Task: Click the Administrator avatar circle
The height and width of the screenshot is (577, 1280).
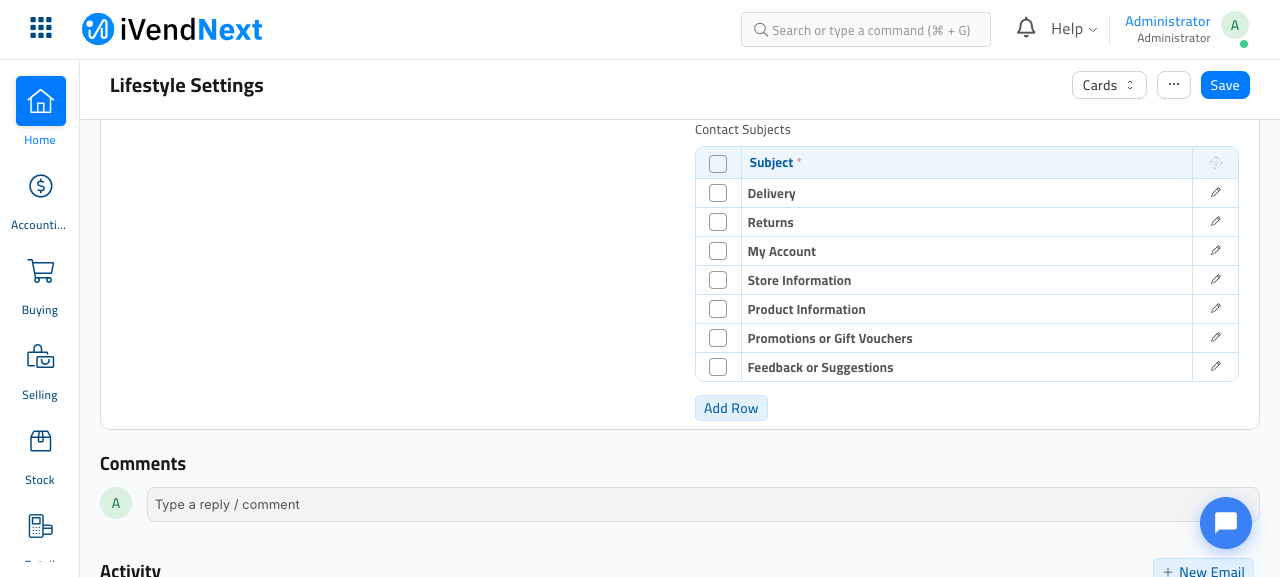Action: [x=1235, y=26]
